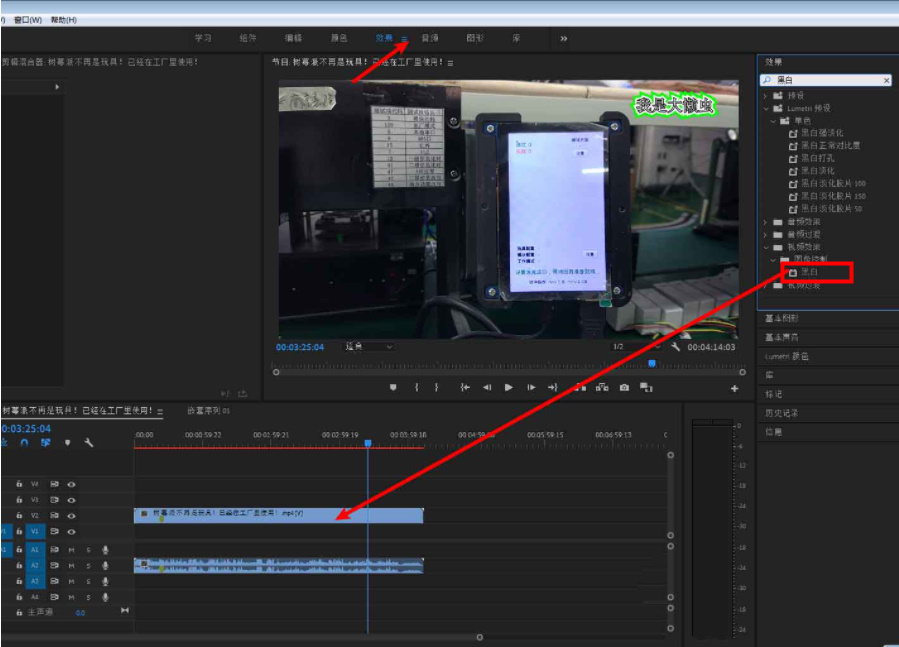Toggle V2 track visibility eye
The height and width of the screenshot is (647, 899).
(71, 515)
